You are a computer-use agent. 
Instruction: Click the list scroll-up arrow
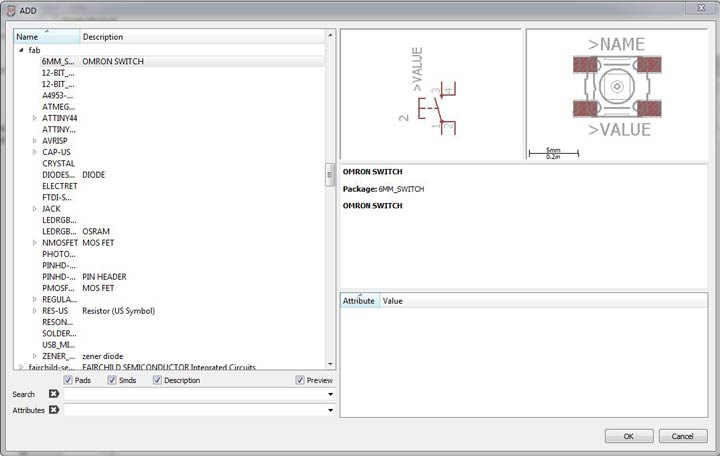(x=330, y=35)
